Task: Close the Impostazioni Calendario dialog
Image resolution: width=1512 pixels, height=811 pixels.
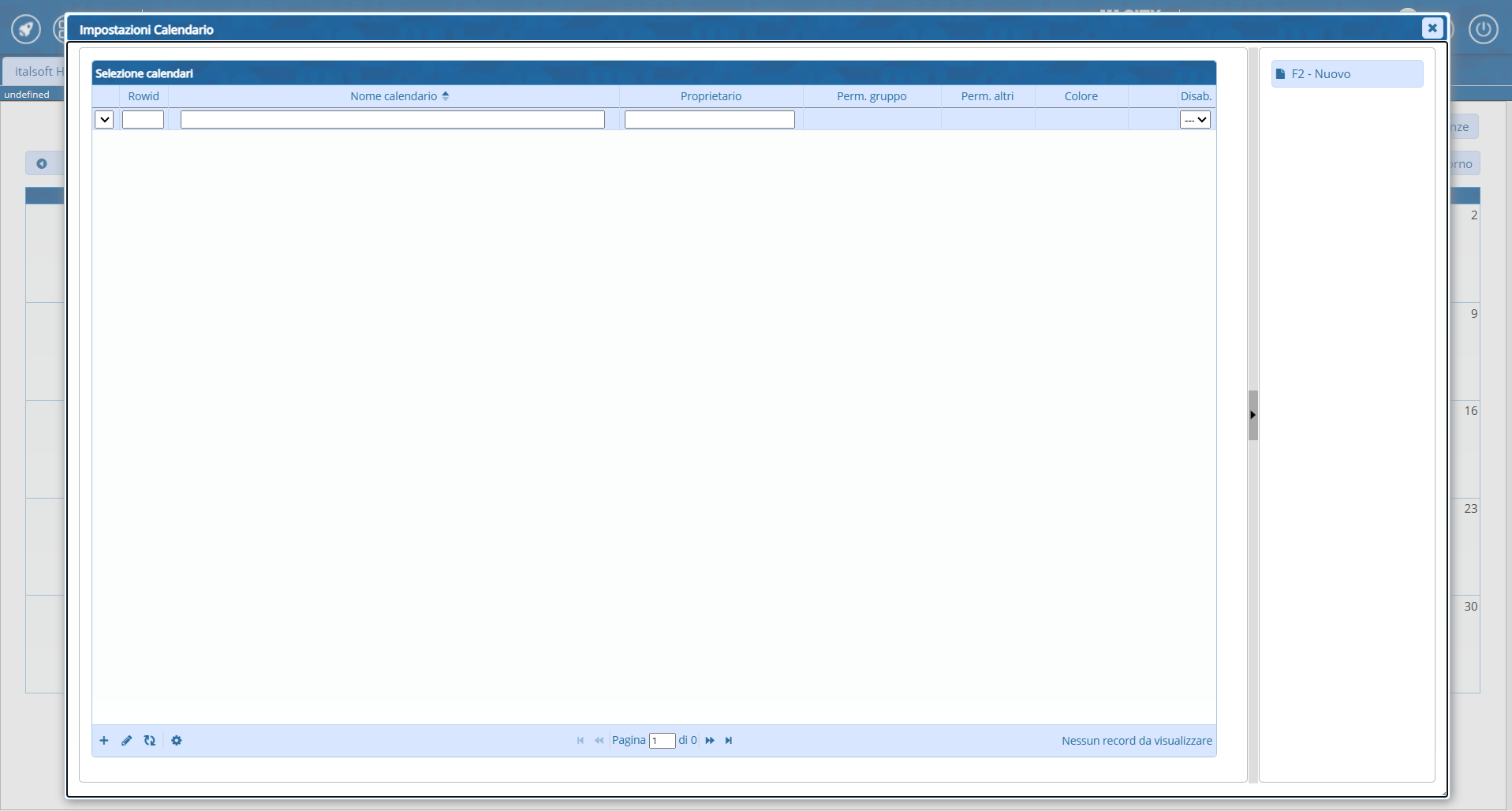Action: 1432,28
